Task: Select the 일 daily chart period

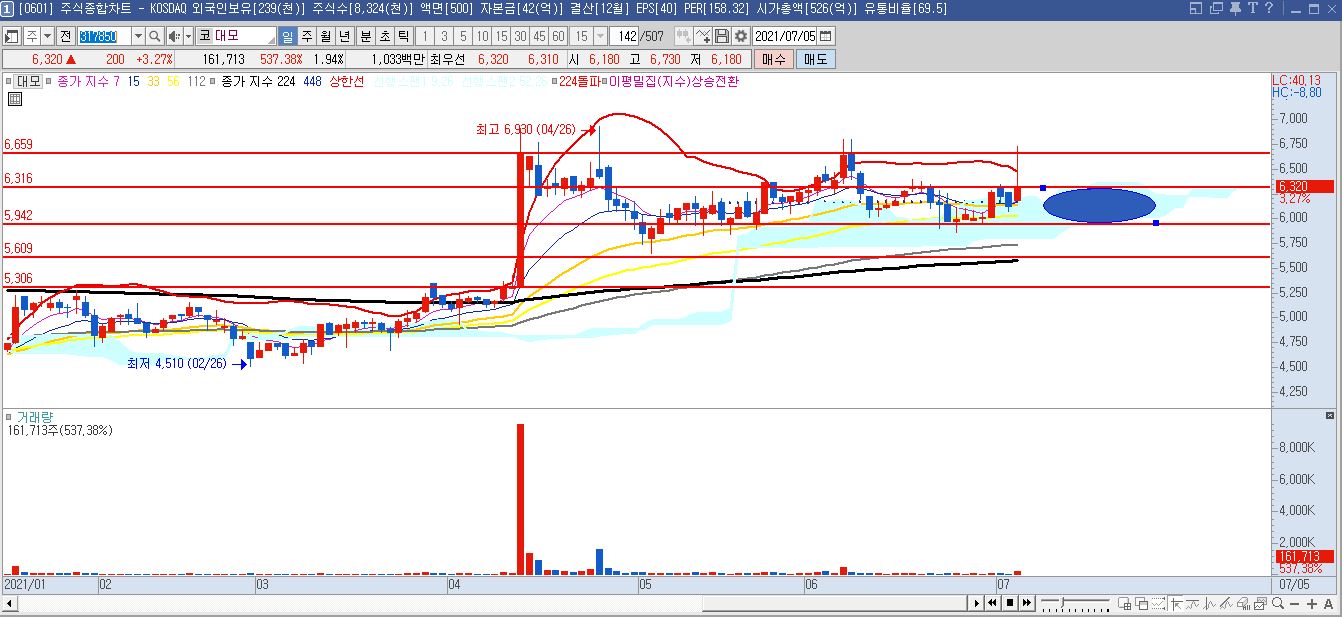Action: tap(288, 36)
